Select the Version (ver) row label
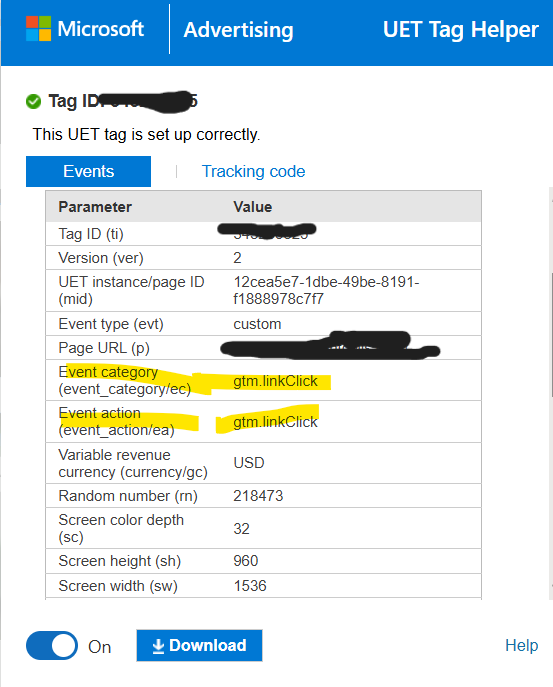This screenshot has width=553, height=687. (101, 258)
